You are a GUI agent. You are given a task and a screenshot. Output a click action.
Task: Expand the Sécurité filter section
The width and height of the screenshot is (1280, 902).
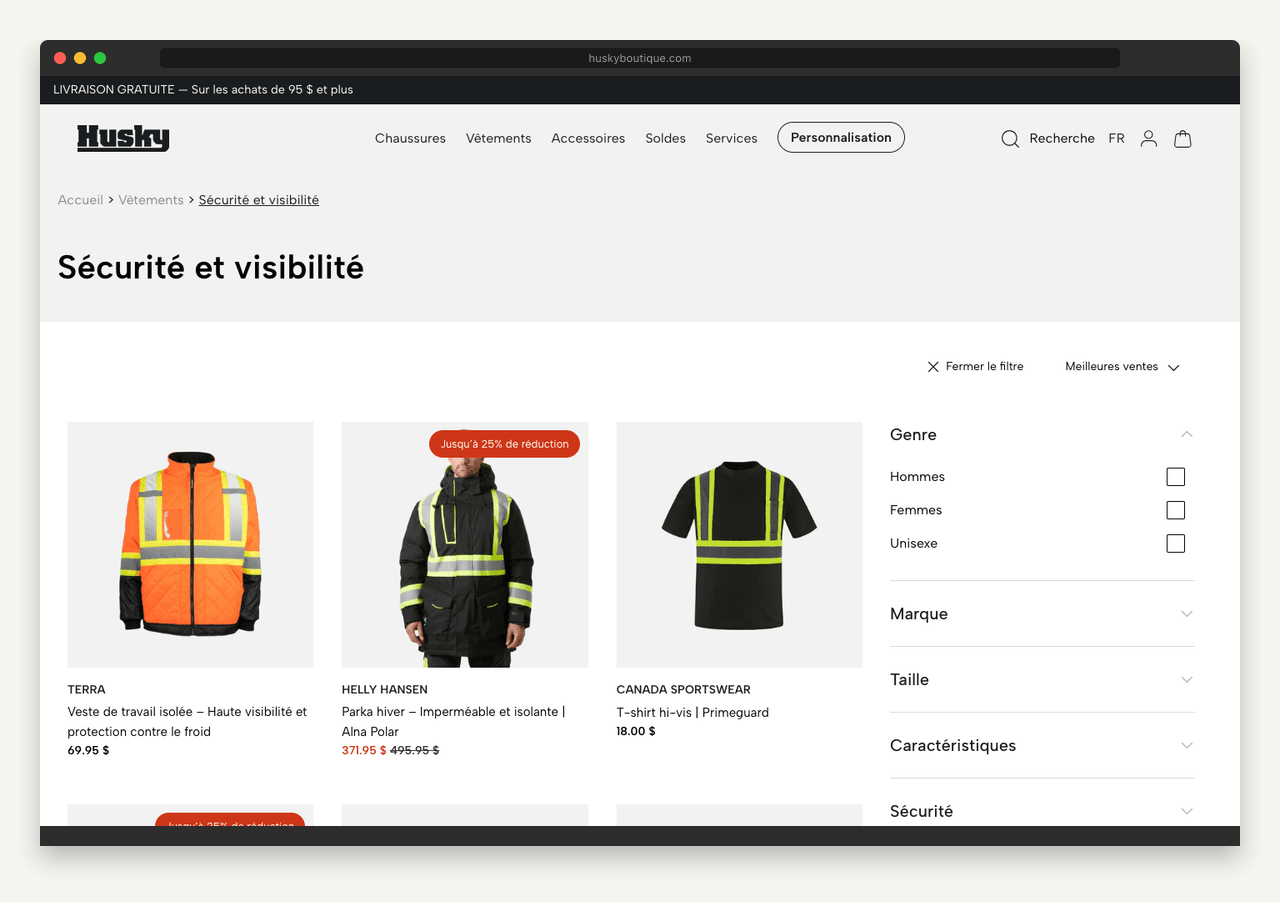(x=1186, y=811)
